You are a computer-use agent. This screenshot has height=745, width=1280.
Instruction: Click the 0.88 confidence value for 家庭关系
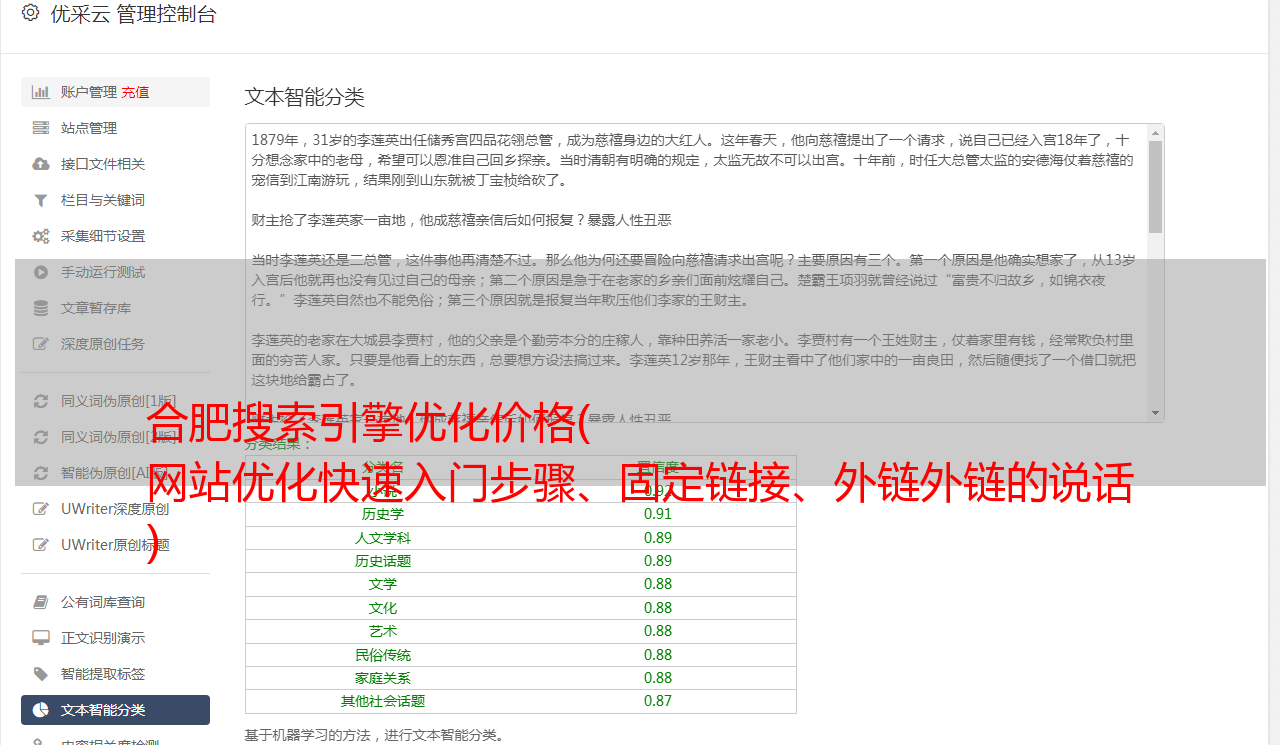658,678
